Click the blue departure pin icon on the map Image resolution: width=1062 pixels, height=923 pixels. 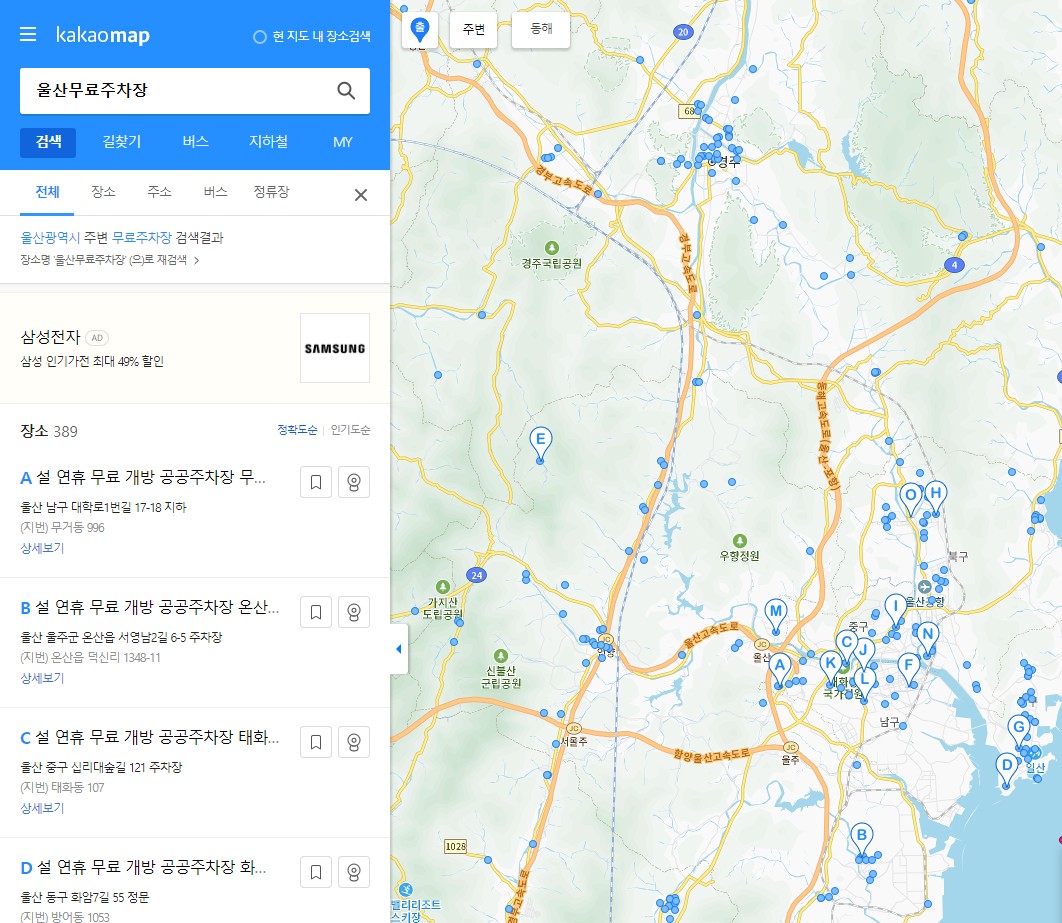click(419, 29)
